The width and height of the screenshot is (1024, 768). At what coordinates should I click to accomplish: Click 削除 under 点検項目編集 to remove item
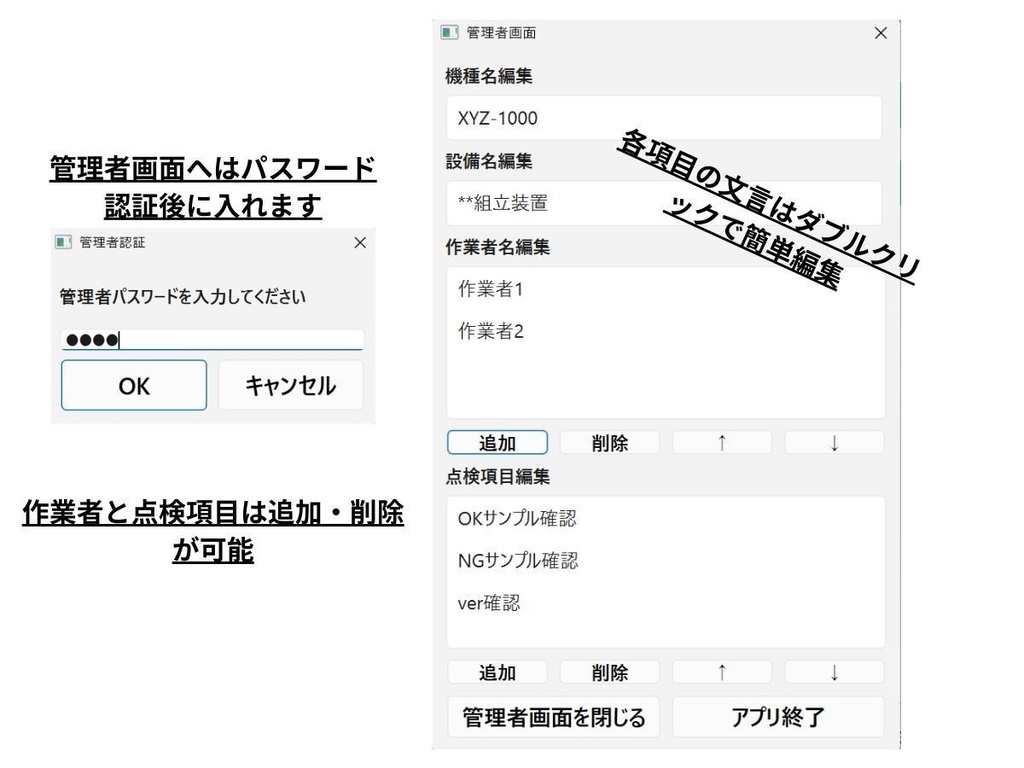coord(609,672)
